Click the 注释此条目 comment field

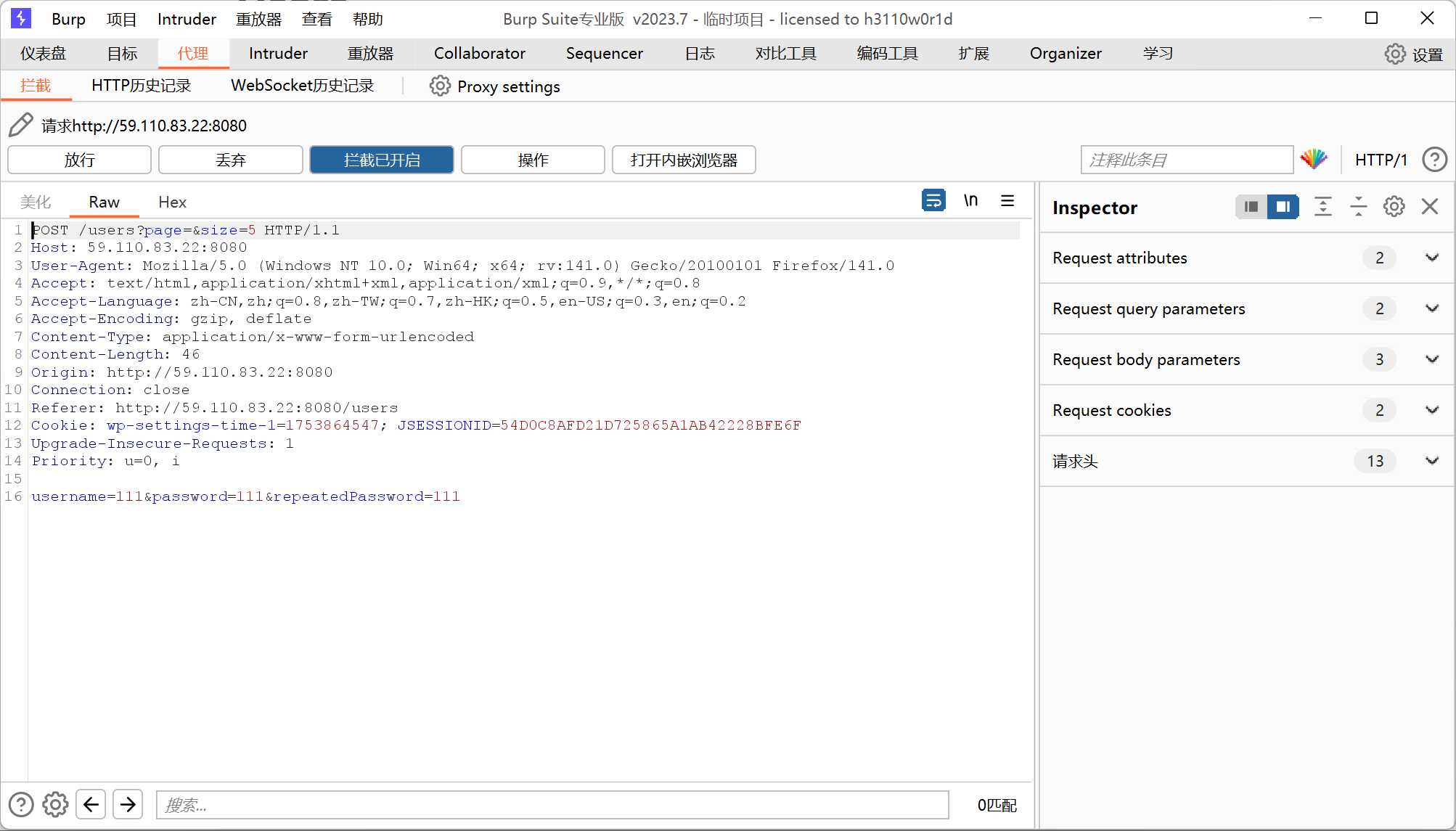1187,160
